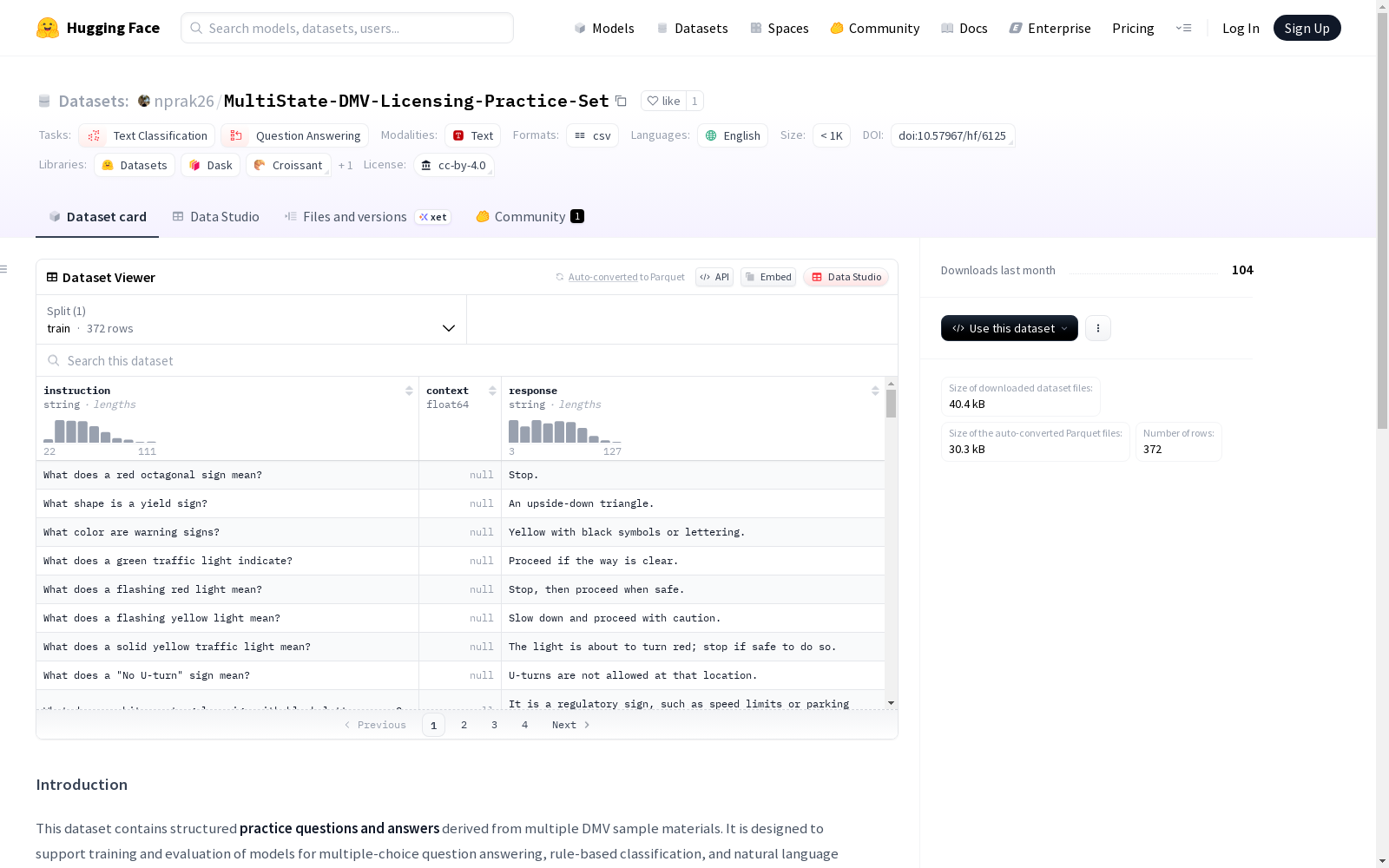Click the dataset table vertical scrollbar thumb
The width and height of the screenshot is (1389, 868).
click(x=891, y=404)
